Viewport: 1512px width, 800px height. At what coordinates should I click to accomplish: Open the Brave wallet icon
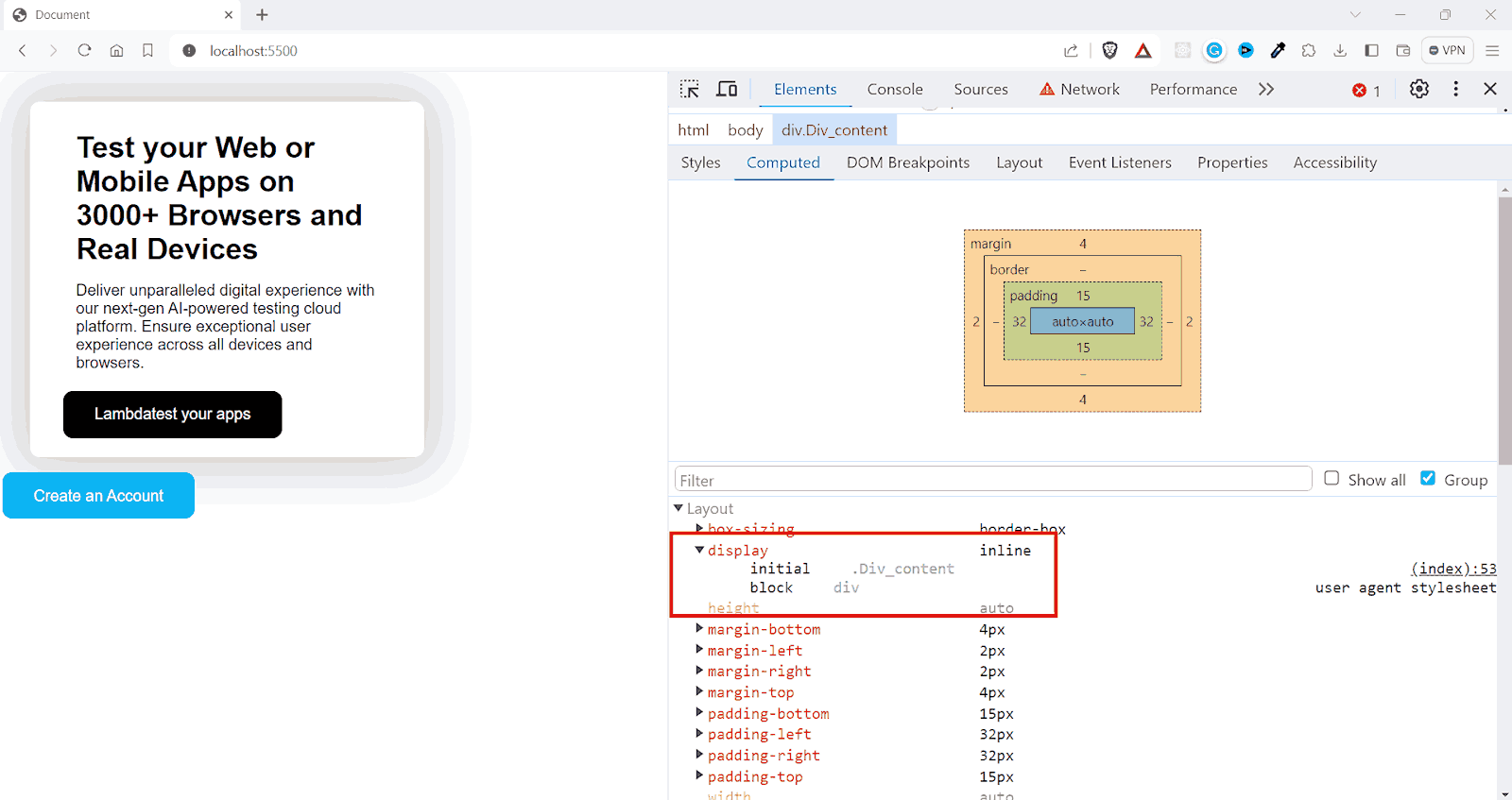1403,51
